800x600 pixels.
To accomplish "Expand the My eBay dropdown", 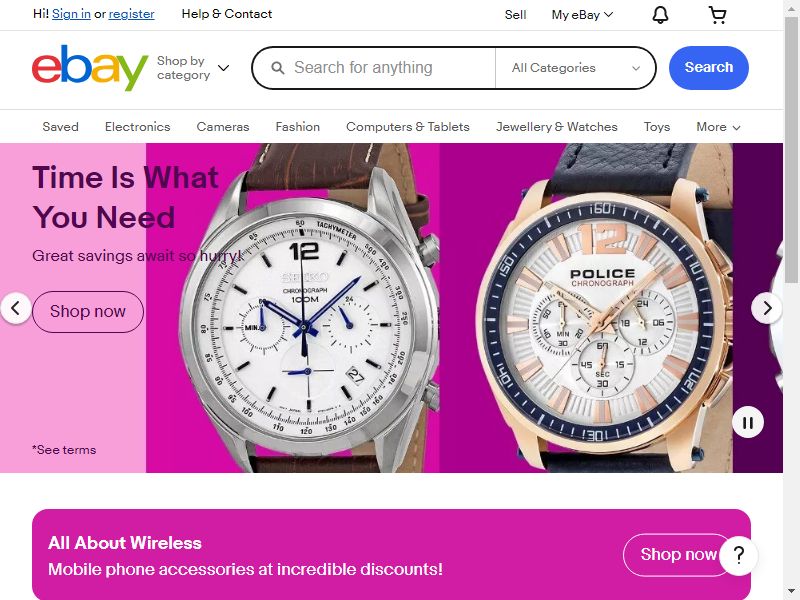I will (582, 15).
